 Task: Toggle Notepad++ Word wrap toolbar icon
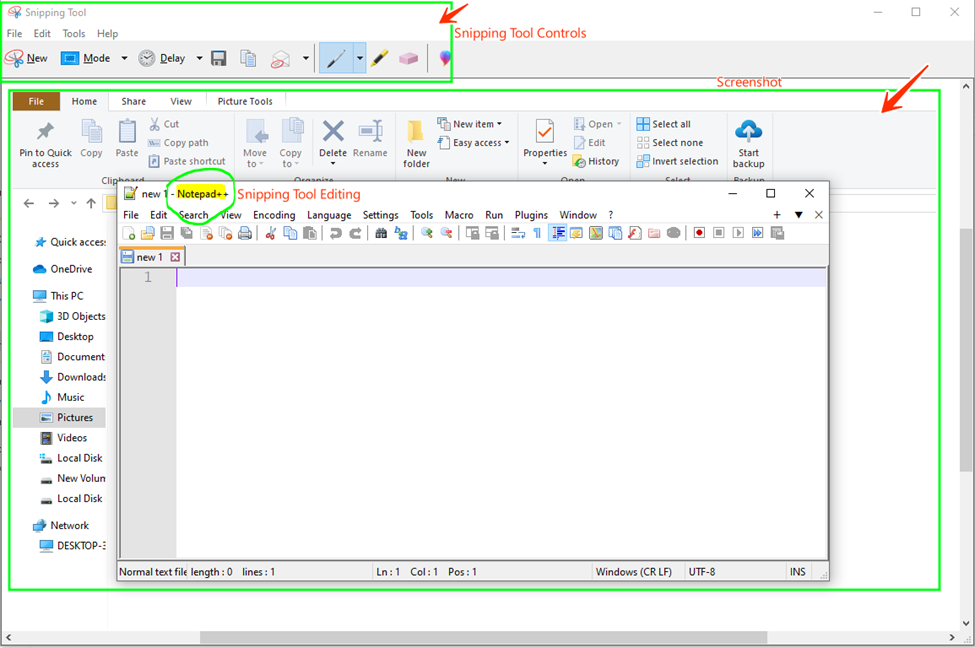click(518, 233)
